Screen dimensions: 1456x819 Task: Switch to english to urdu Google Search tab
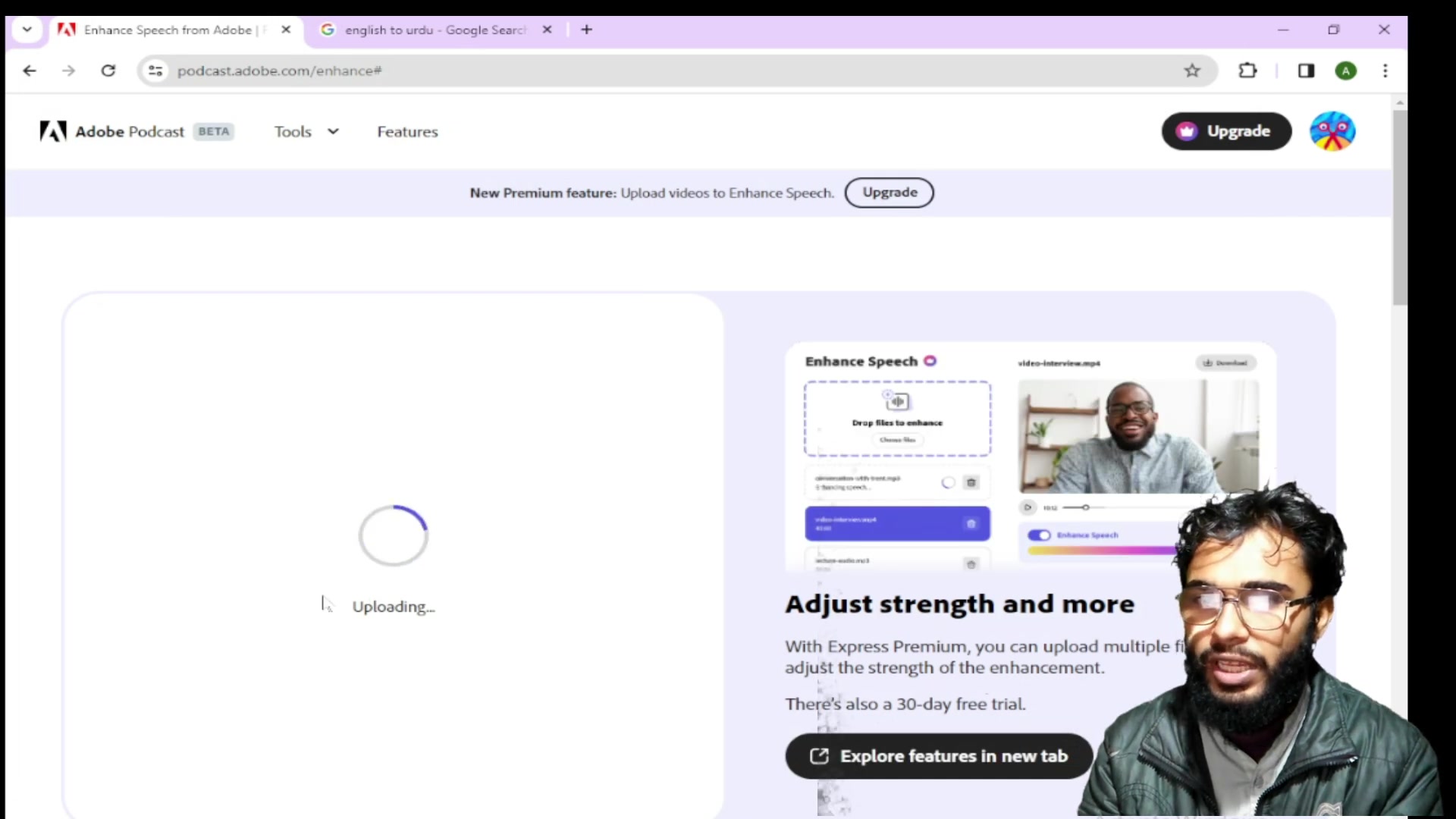435,30
